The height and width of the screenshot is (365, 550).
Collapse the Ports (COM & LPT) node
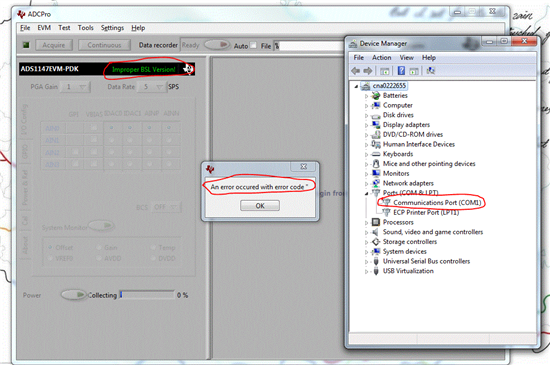point(366,193)
